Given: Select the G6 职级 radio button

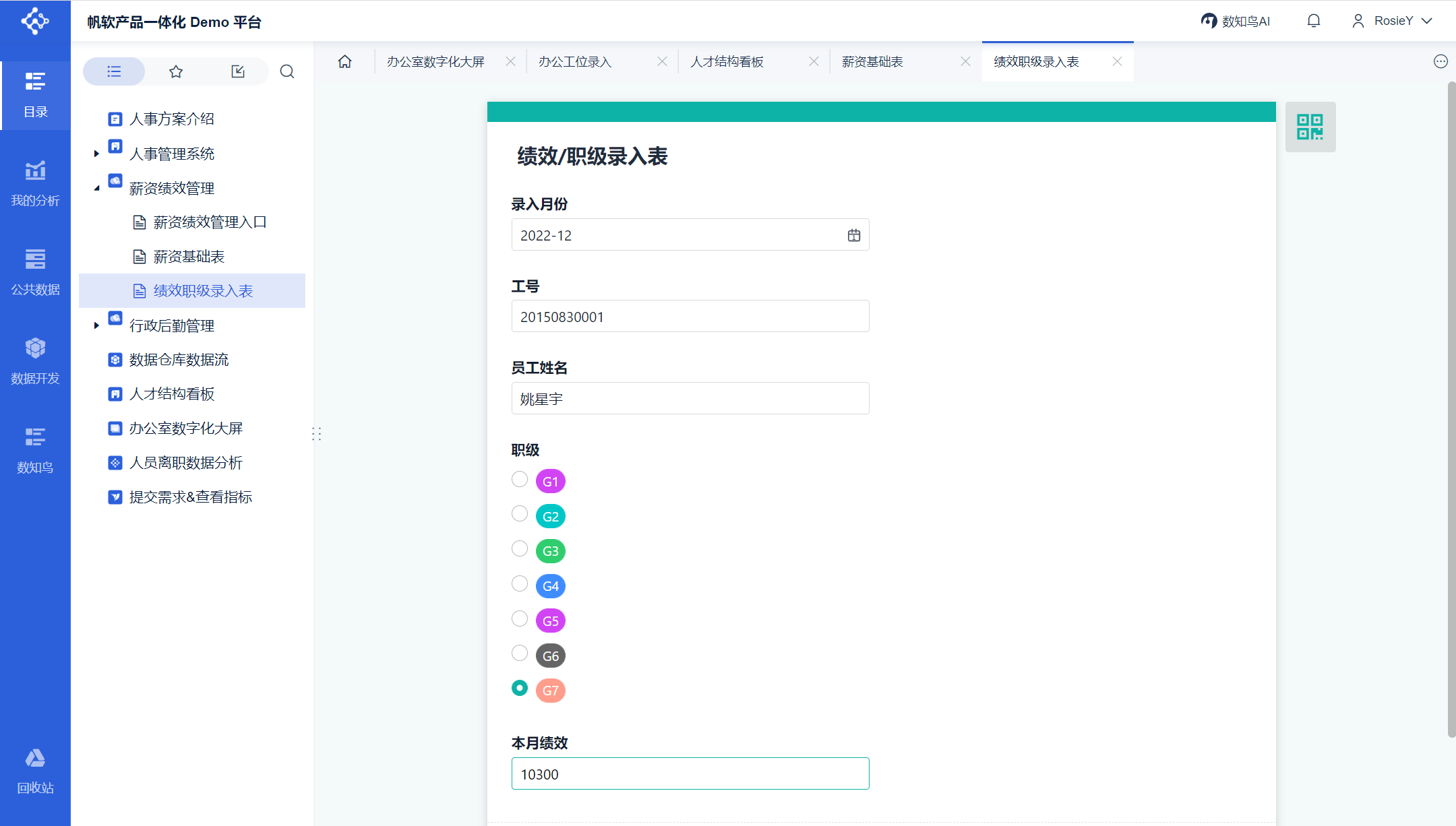Looking at the screenshot, I should click(519, 653).
